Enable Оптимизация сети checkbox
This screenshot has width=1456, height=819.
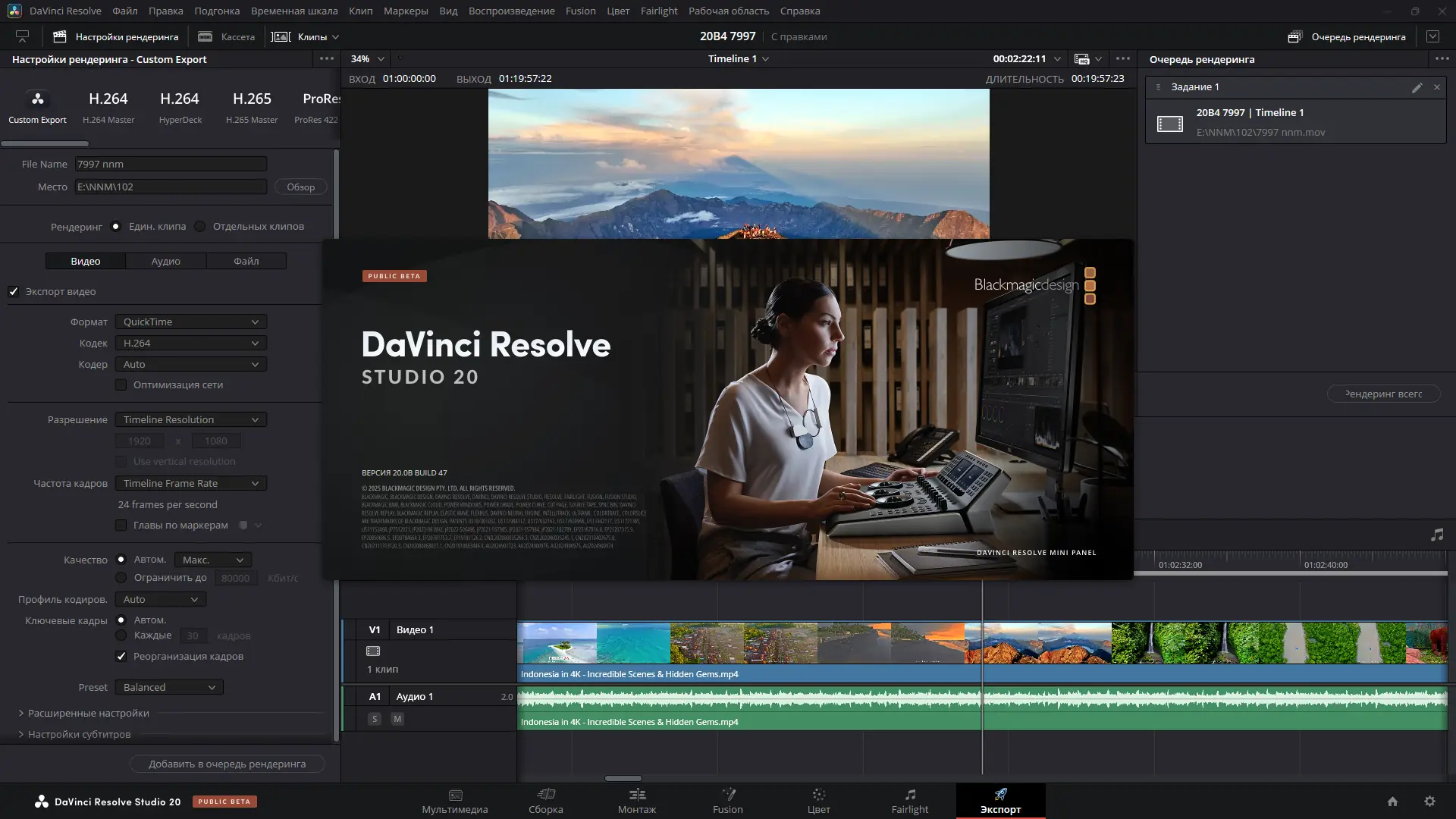(x=121, y=385)
